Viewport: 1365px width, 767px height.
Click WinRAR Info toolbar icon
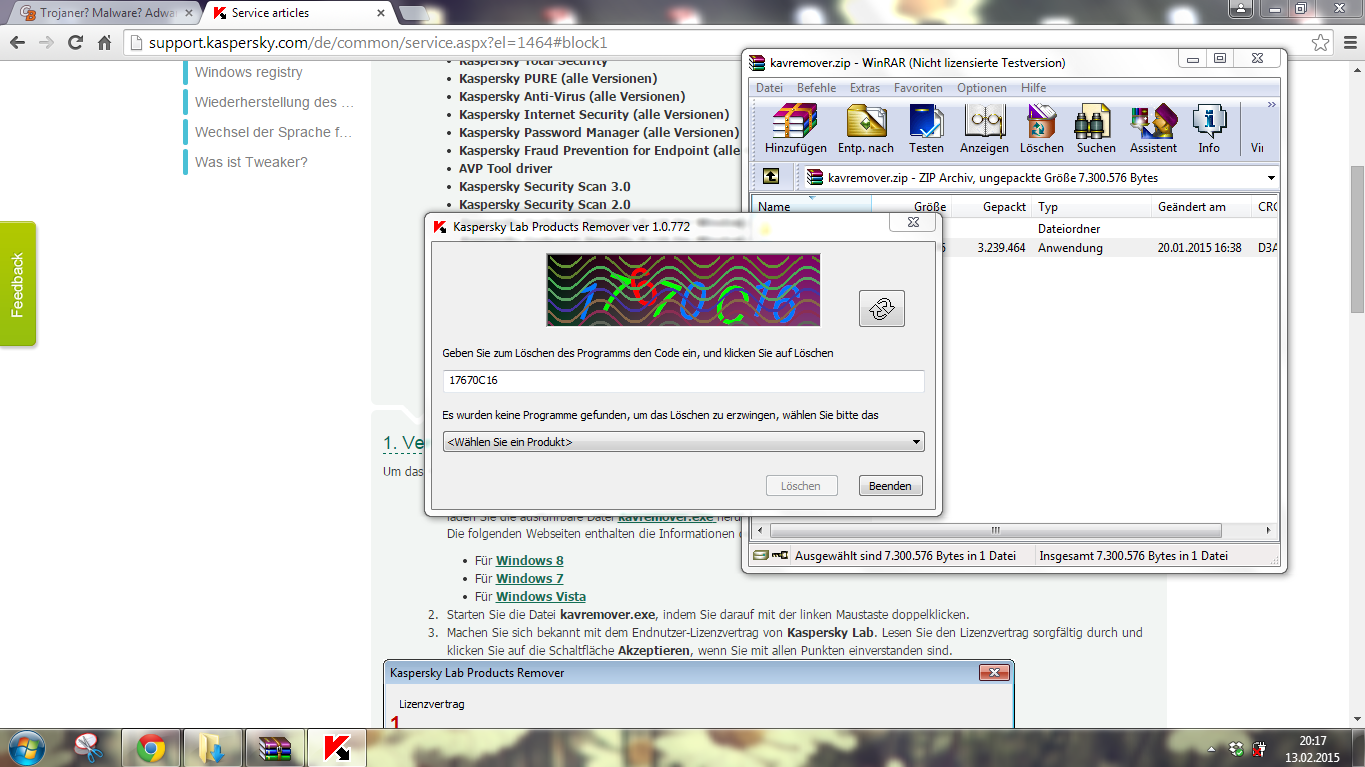(x=1209, y=128)
